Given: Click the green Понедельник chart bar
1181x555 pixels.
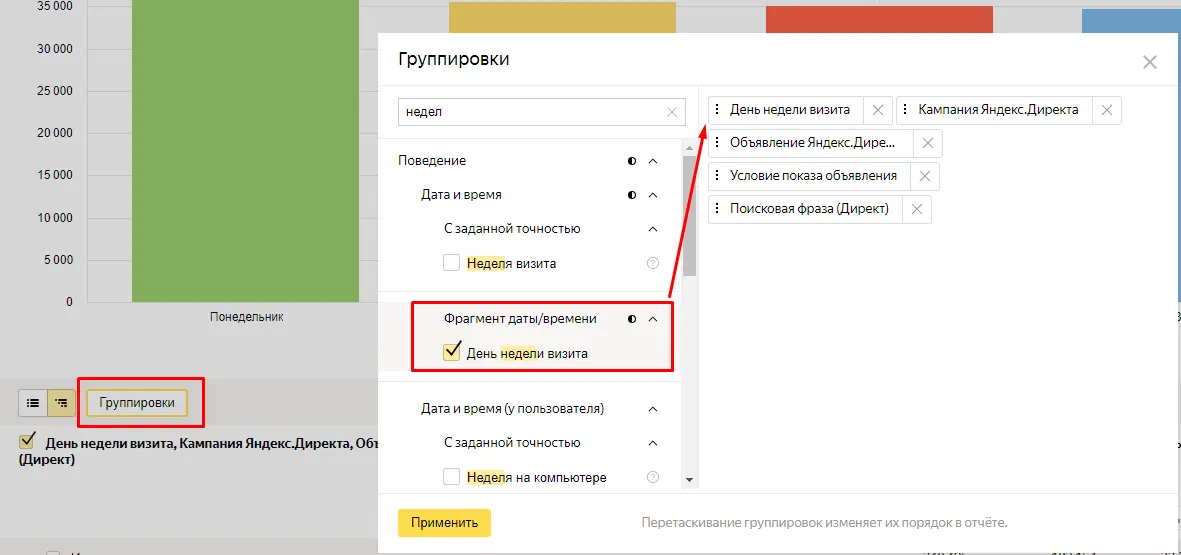Looking at the screenshot, I should [x=245, y=150].
